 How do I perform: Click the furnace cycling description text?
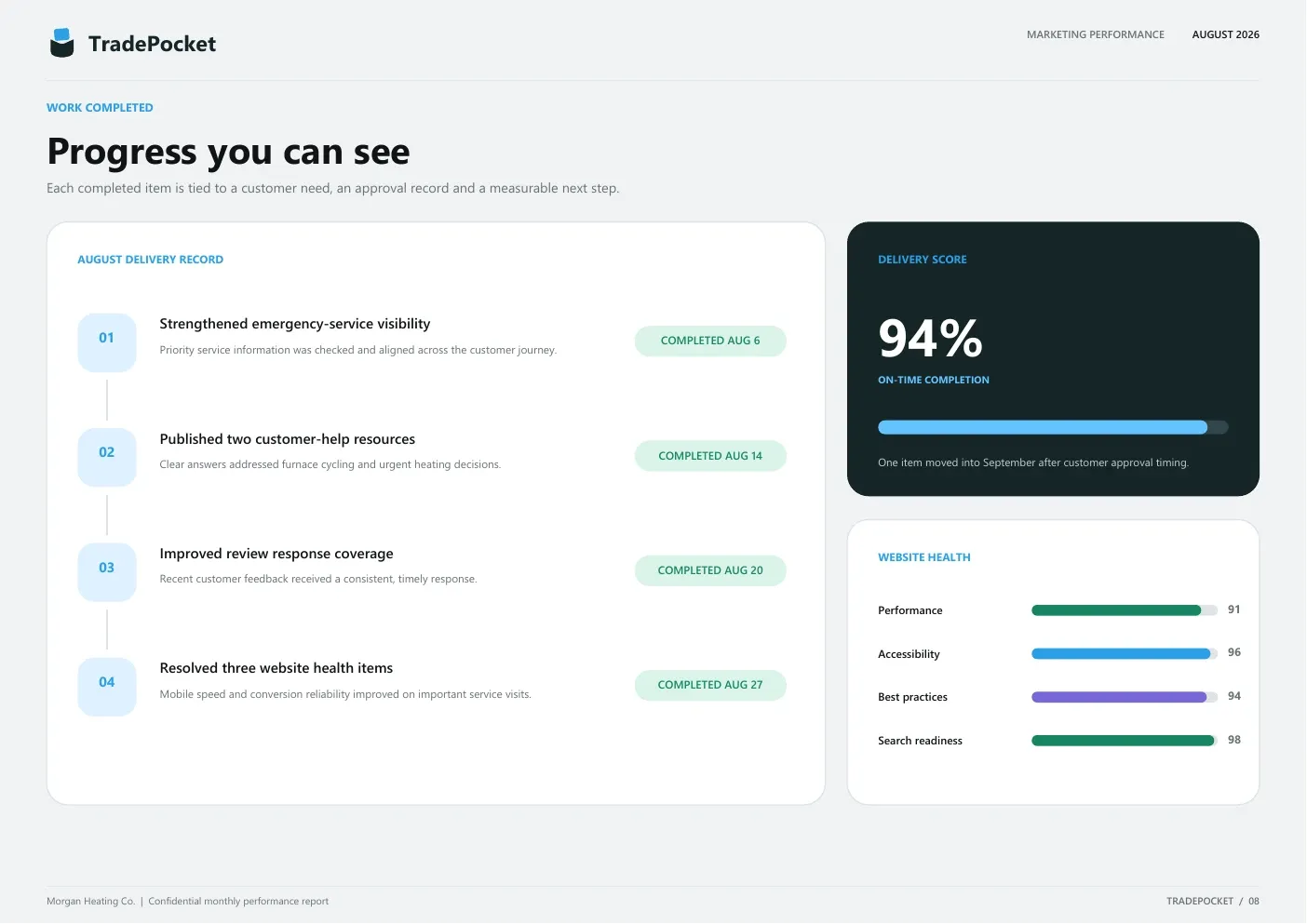click(x=330, y=464)
